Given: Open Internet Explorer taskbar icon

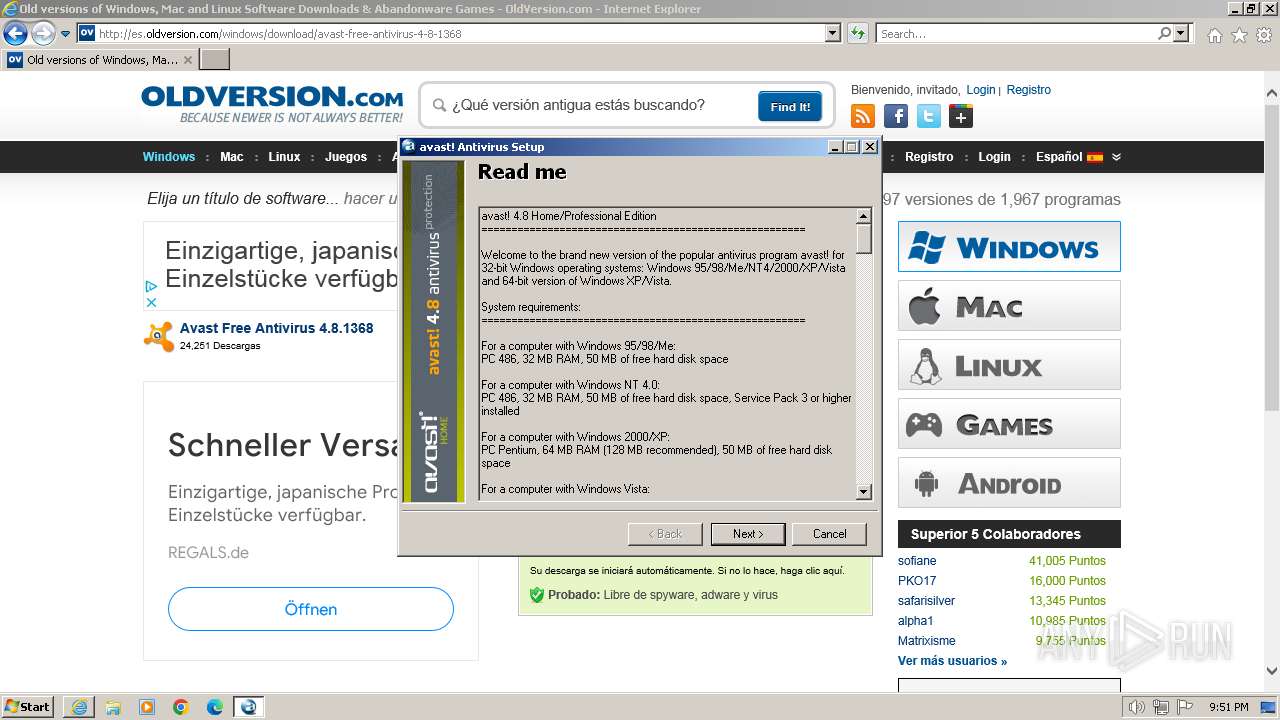Looking at the screenshot, I should click(x=79, y=707).
